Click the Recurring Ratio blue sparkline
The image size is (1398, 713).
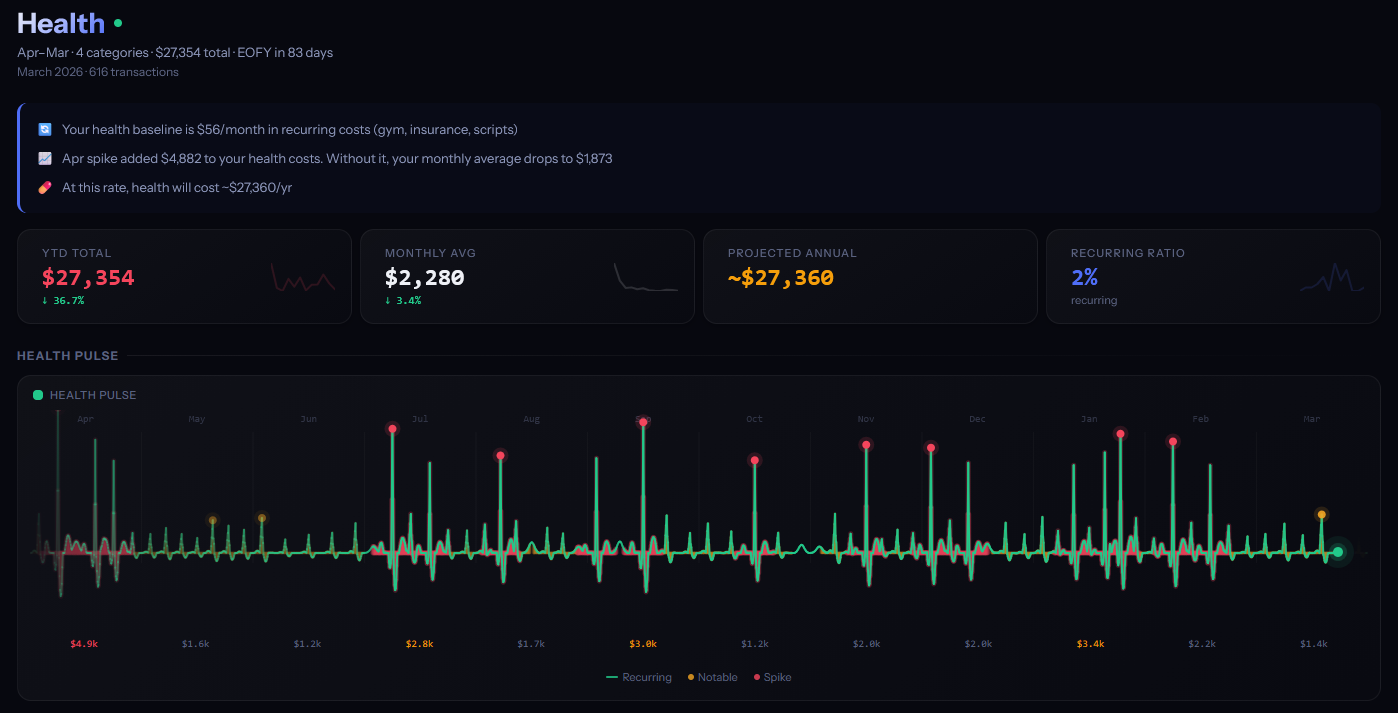coord(1331,279)
